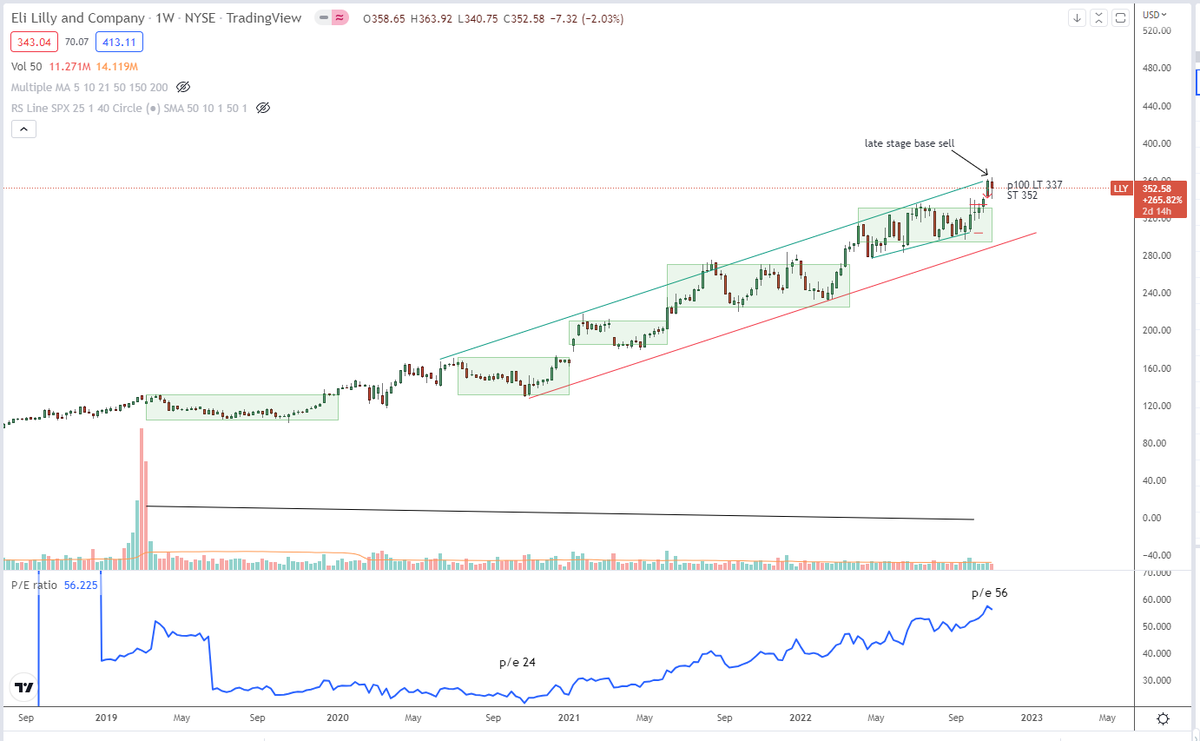1200x741 pixels.
Task: Select the 'p100 LT 337' annotation
Action: [1034, 185]
